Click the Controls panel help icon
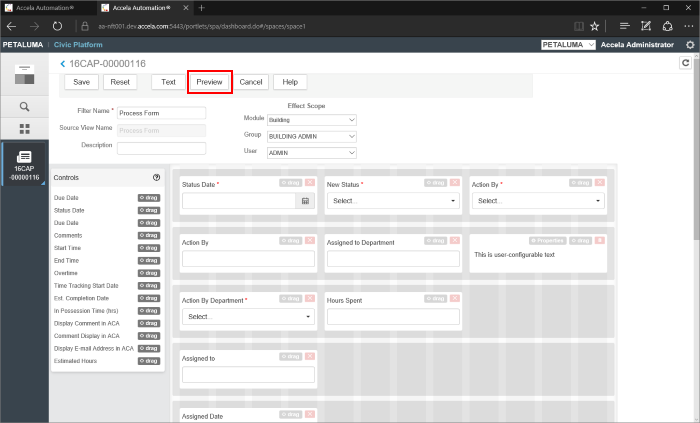 pos(156,177)
